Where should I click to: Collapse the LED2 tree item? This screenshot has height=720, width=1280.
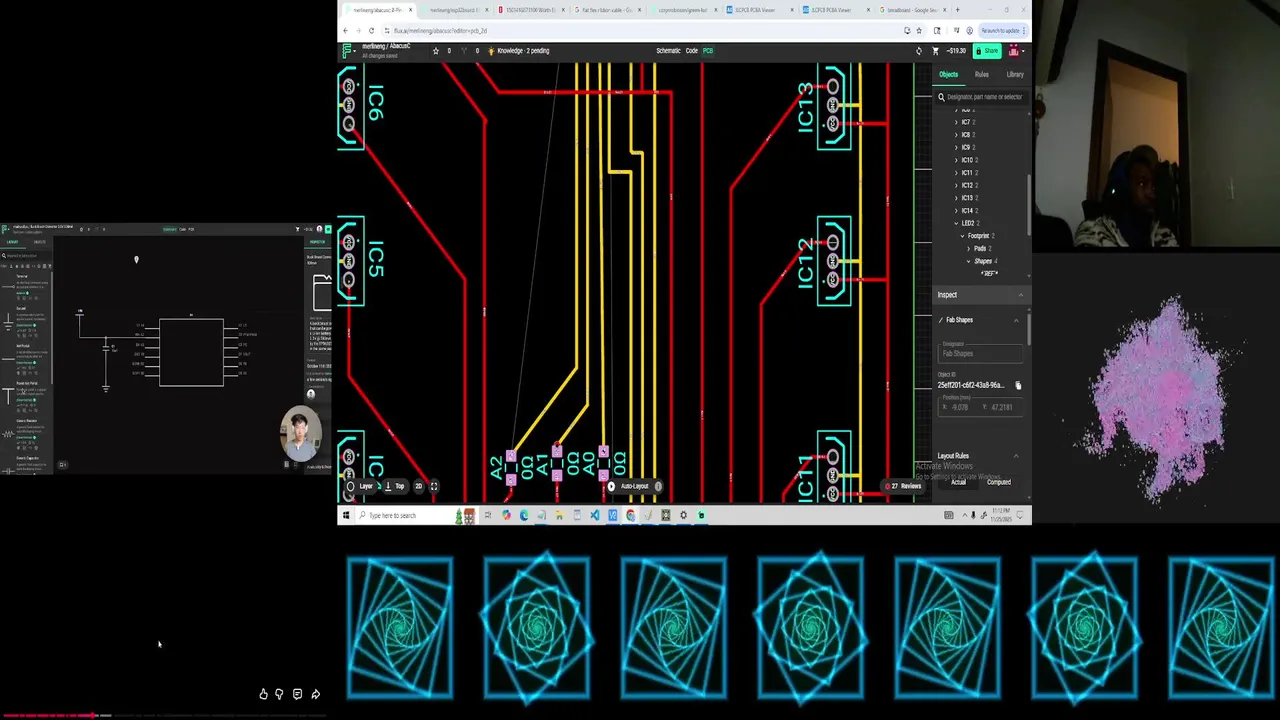tap(957, 223)
